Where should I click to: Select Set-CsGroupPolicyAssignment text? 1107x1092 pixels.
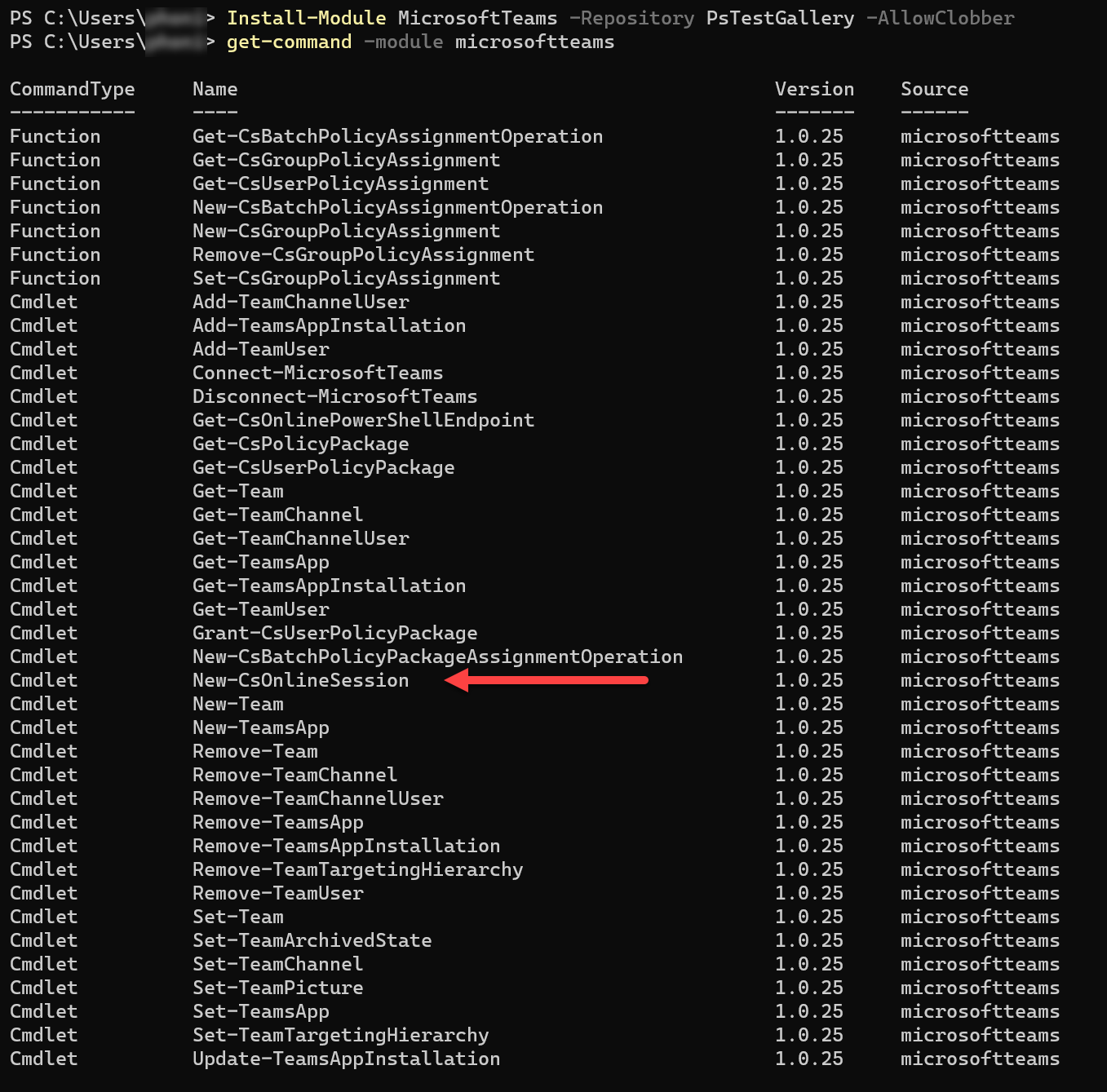coord(346,278)
